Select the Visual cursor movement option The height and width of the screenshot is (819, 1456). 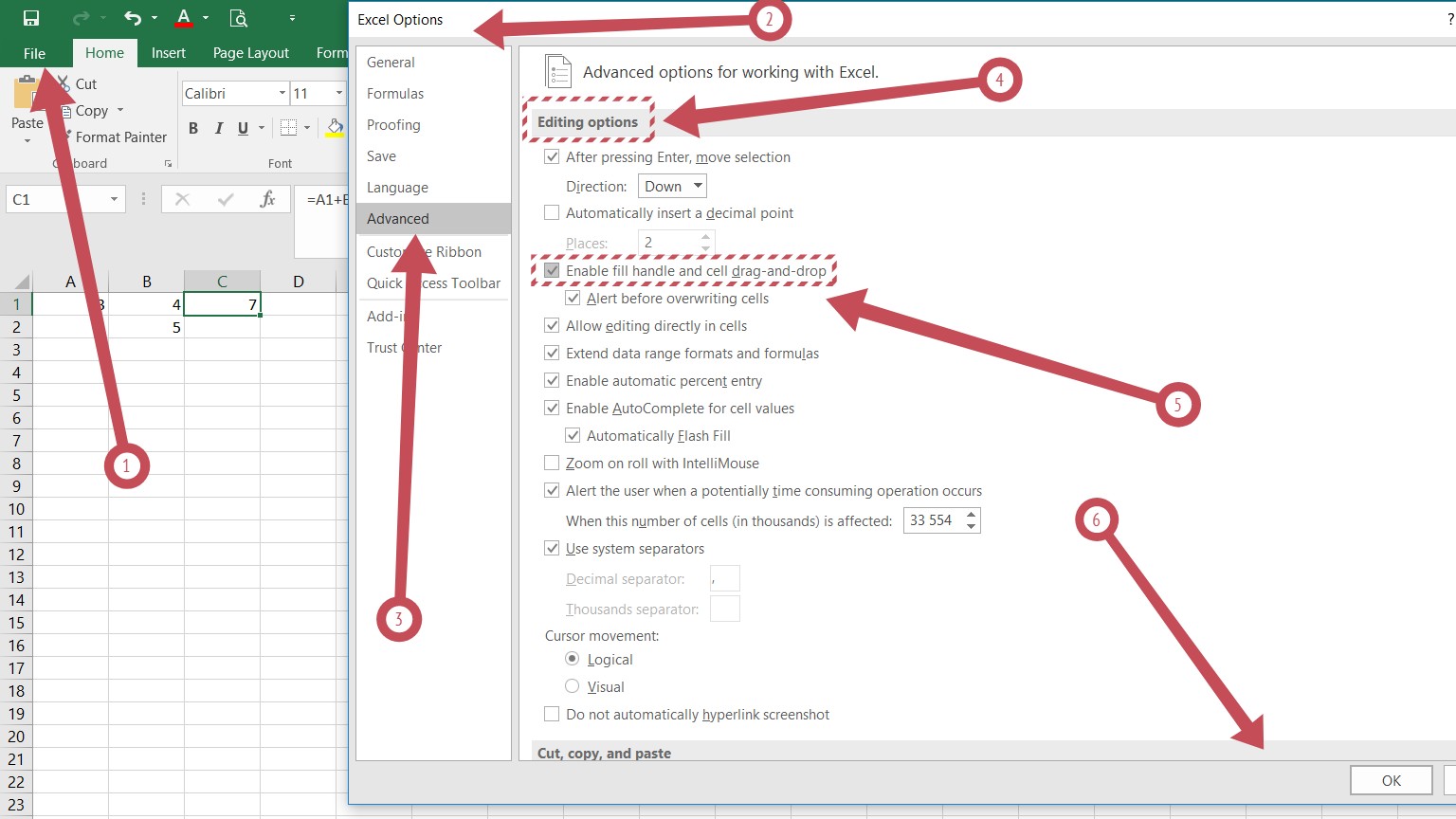(573, 685)
